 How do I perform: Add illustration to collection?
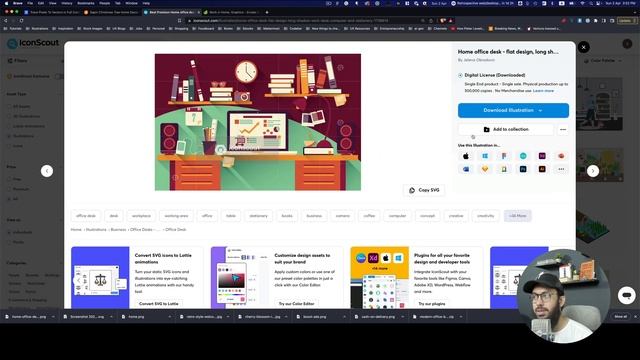[506, 129]
